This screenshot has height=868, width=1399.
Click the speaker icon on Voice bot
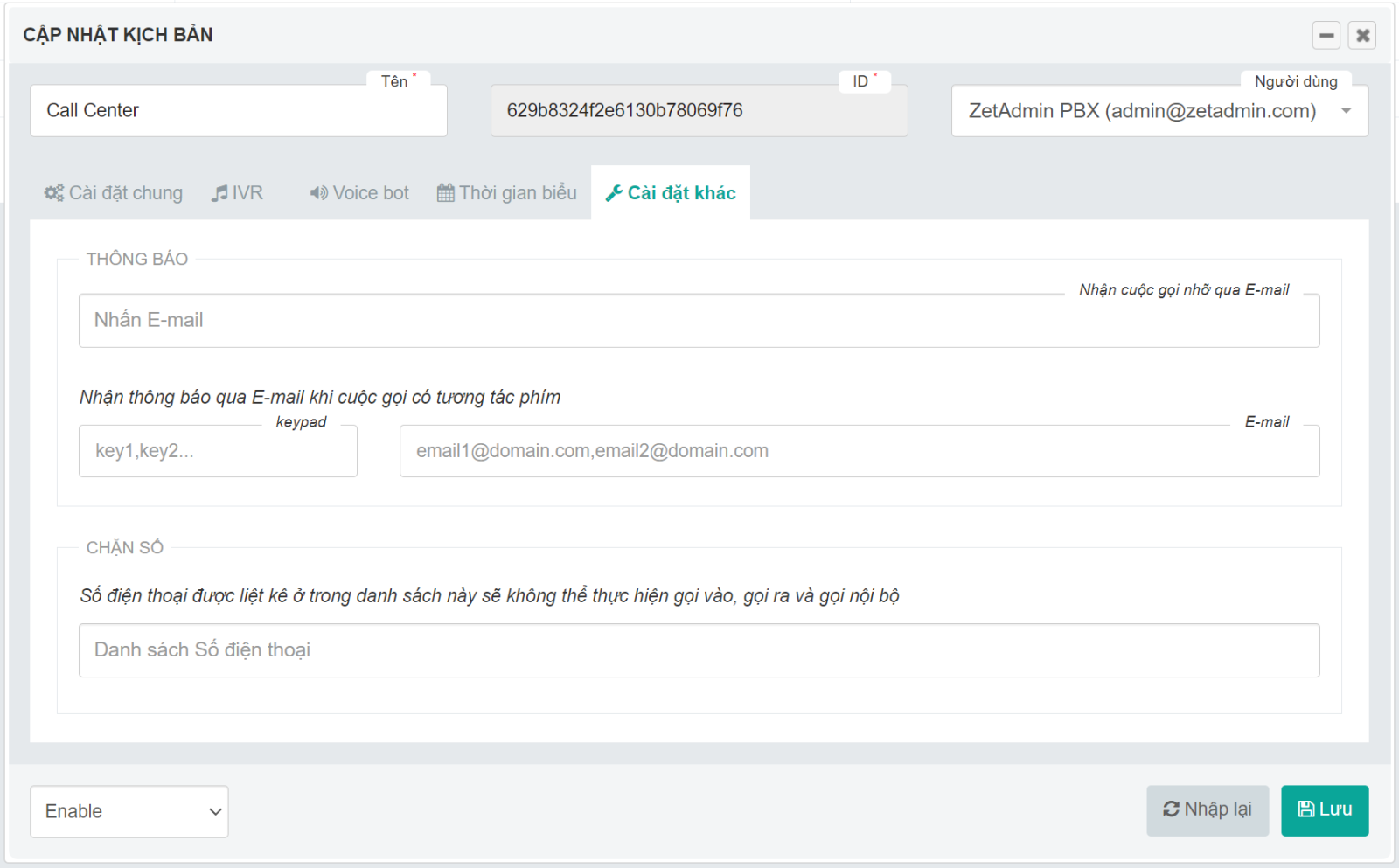coord(319,193)
